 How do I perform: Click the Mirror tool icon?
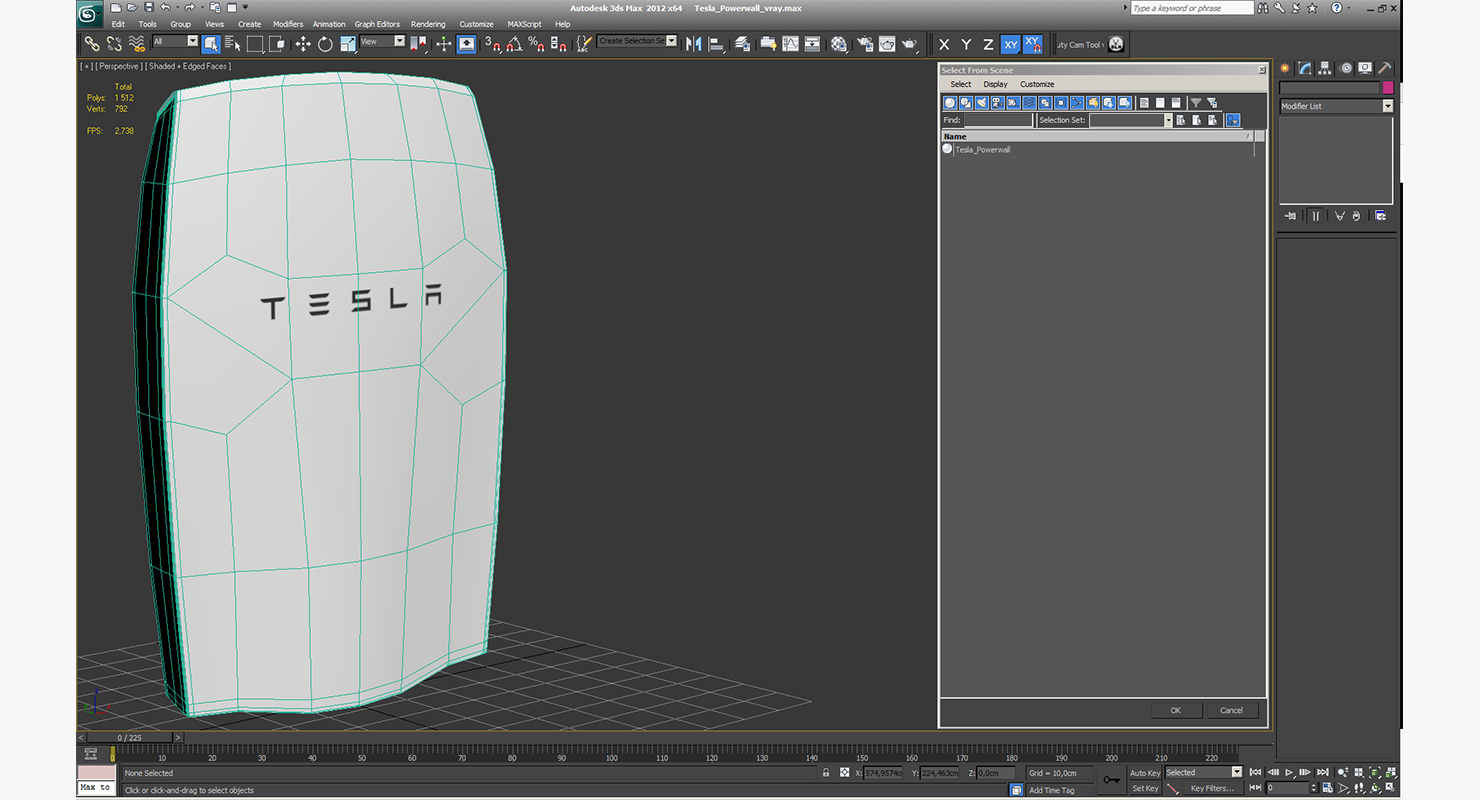693,44
